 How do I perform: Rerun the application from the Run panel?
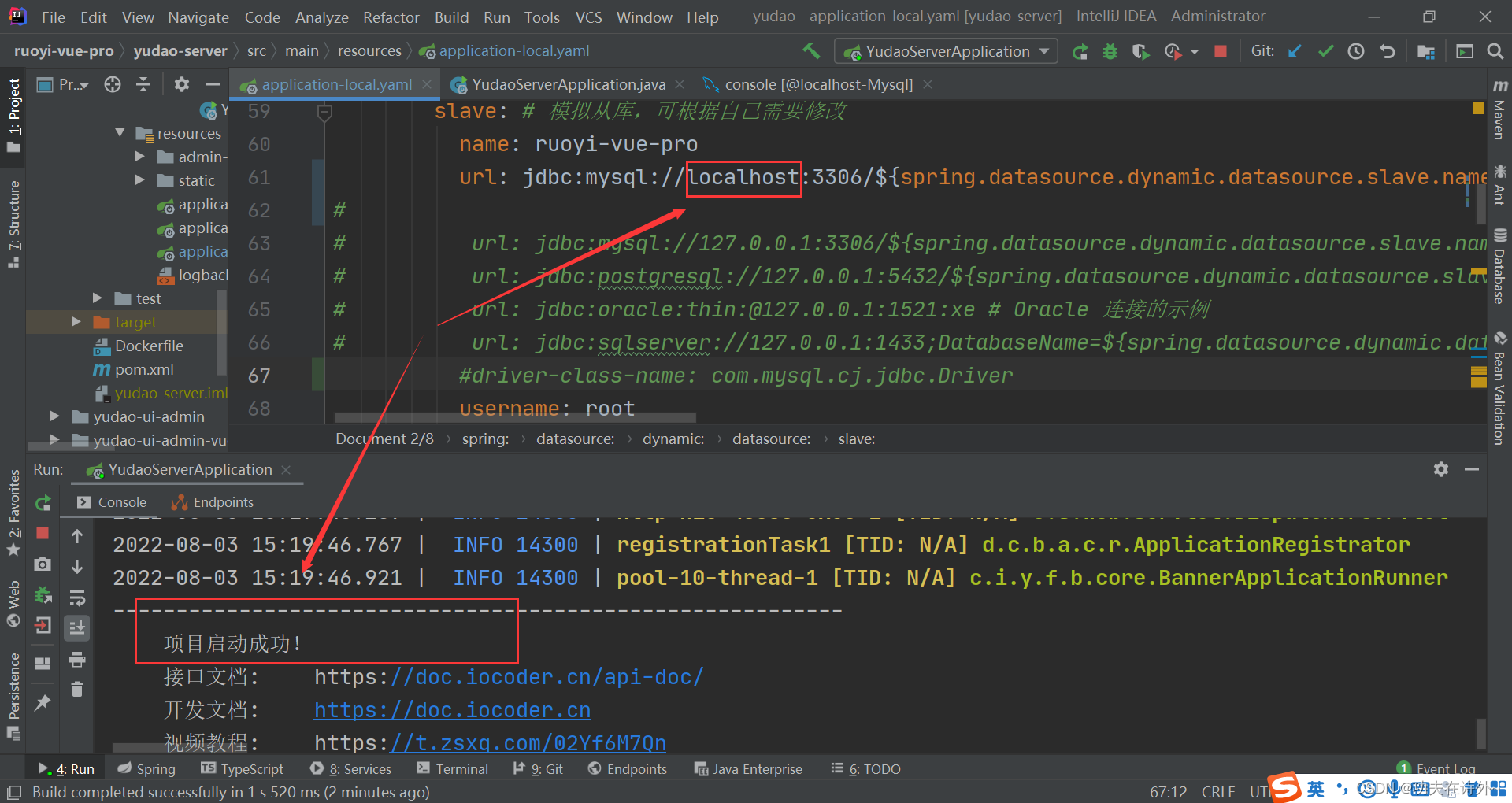43,504
